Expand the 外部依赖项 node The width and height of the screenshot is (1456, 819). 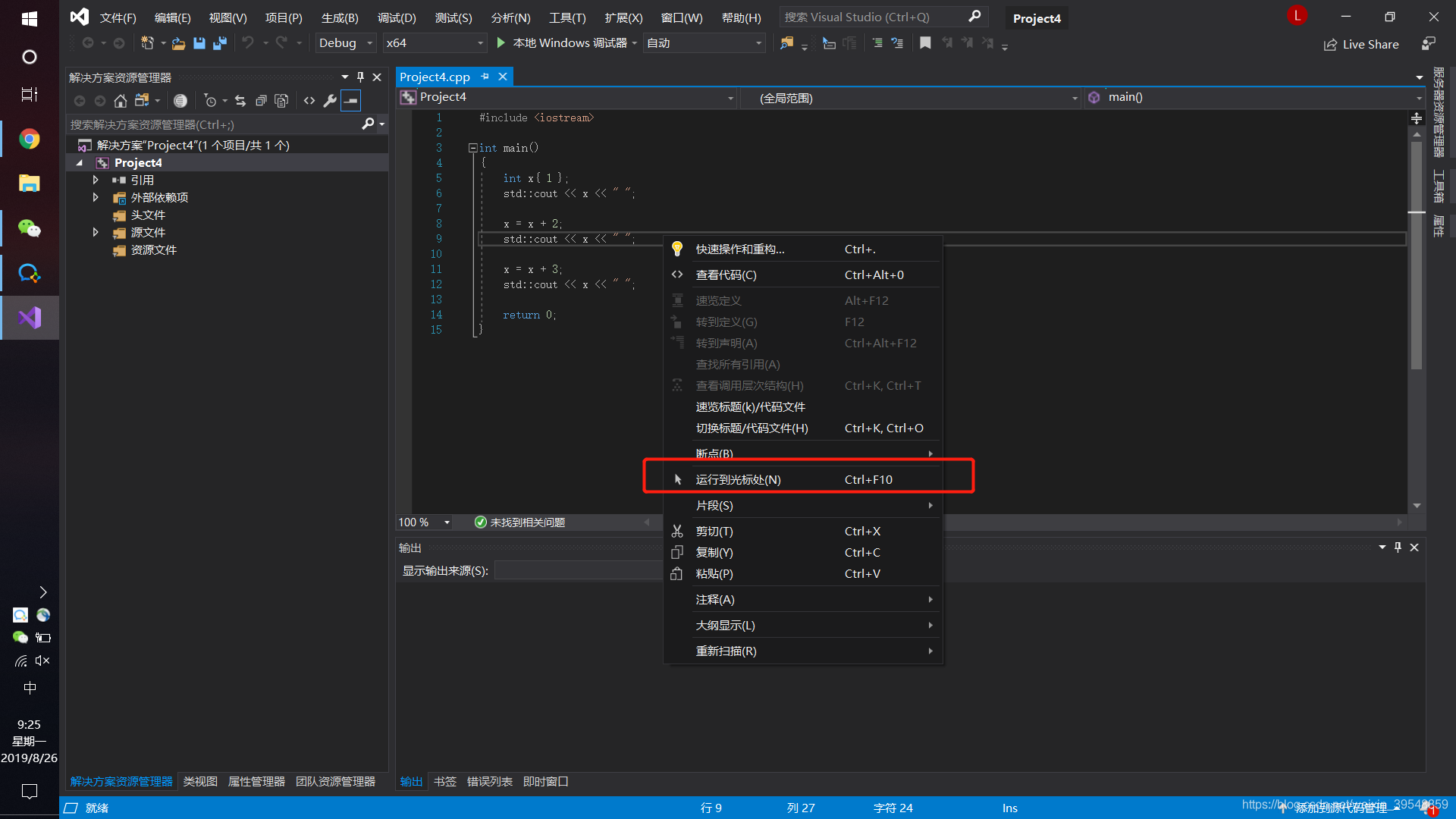coord(96,197)
